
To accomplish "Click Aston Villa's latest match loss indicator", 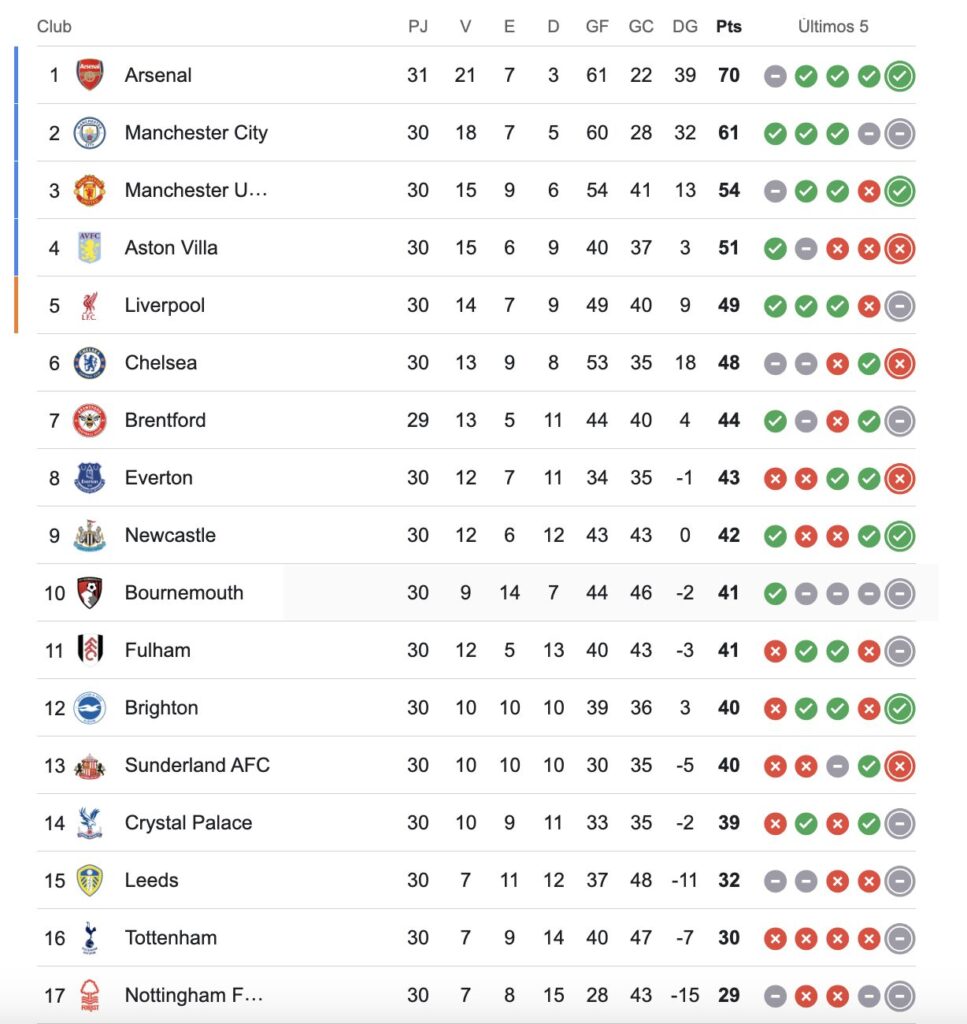I will coord(899,248).
